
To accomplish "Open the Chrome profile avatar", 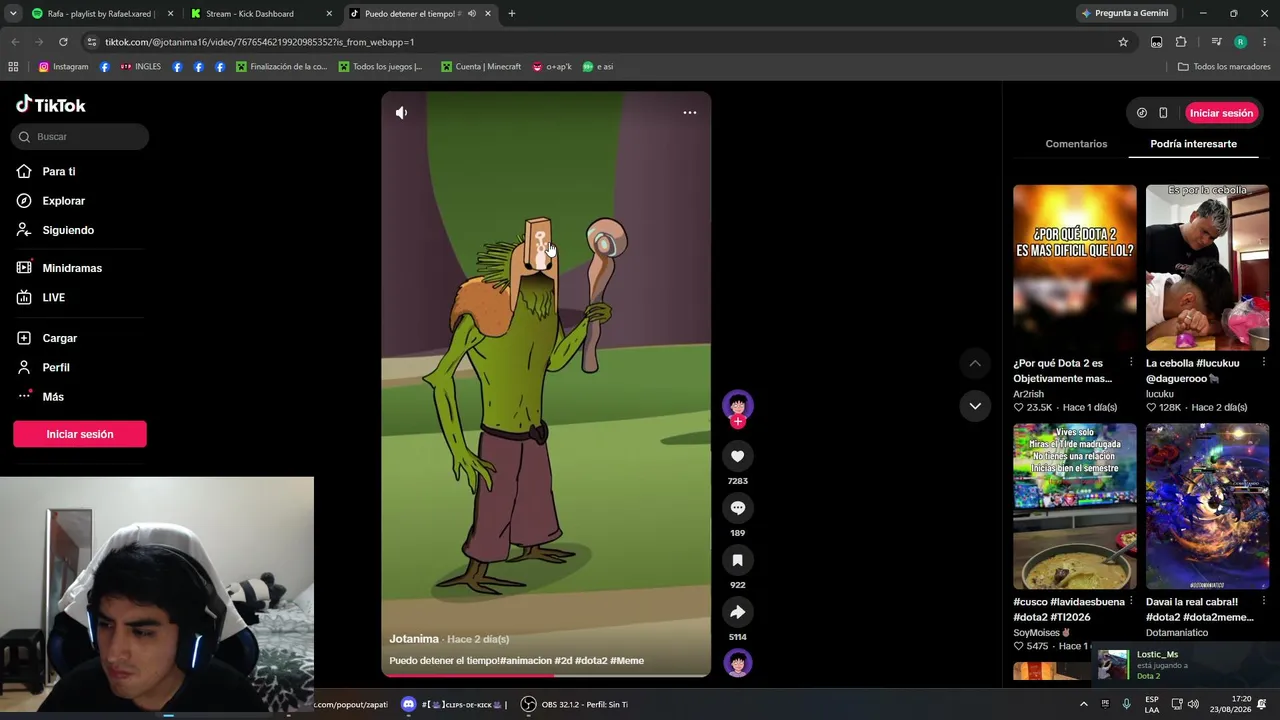I will (1240, 42).
